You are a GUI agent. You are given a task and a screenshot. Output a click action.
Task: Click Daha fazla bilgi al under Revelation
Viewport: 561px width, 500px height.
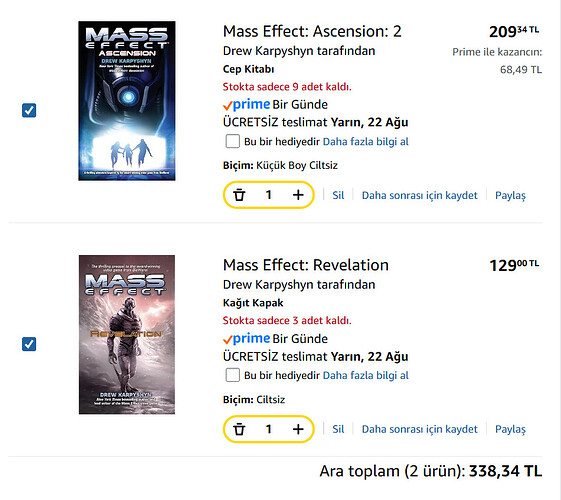pyautogui.click(x=366, y=376)
